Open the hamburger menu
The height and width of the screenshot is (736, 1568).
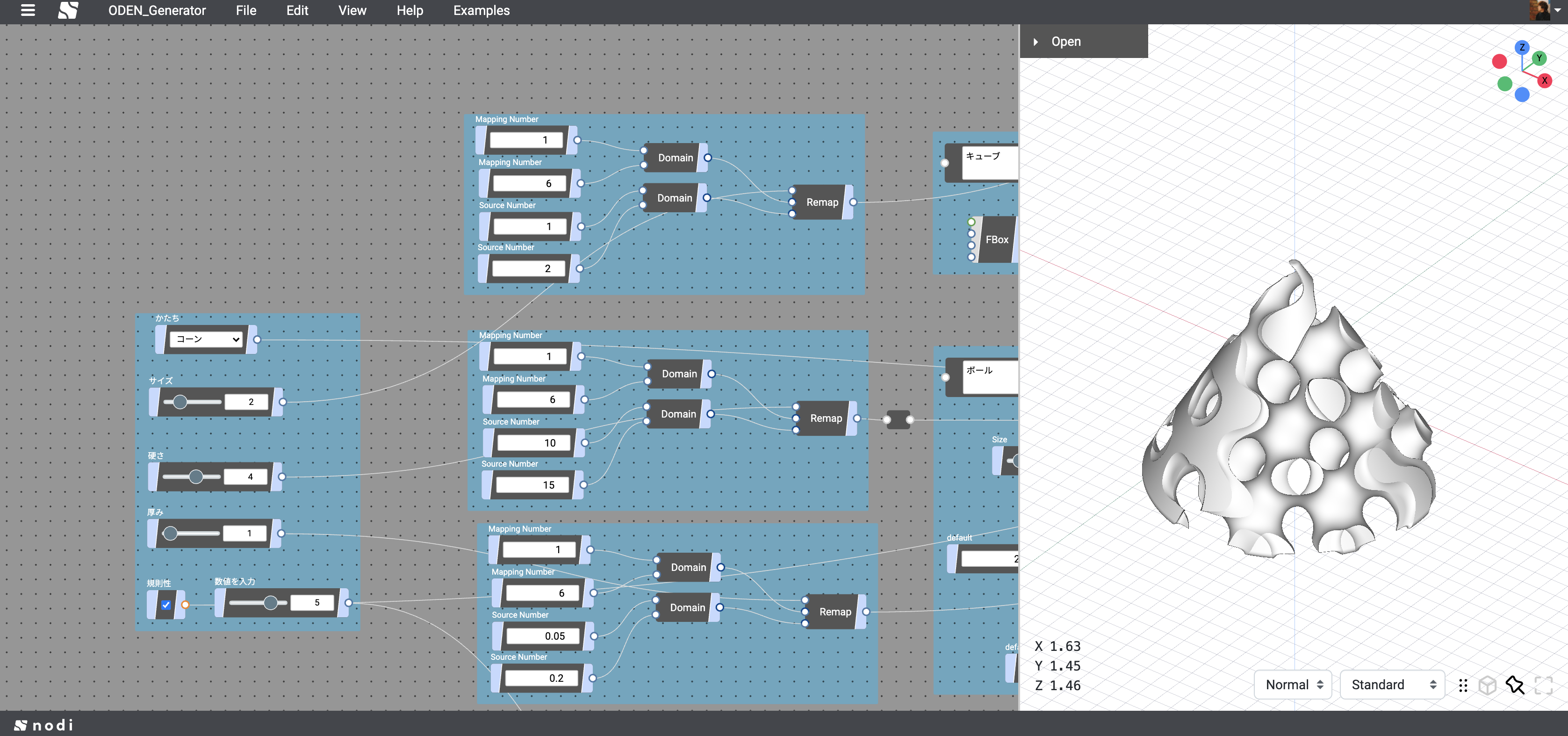coord(28,10)
